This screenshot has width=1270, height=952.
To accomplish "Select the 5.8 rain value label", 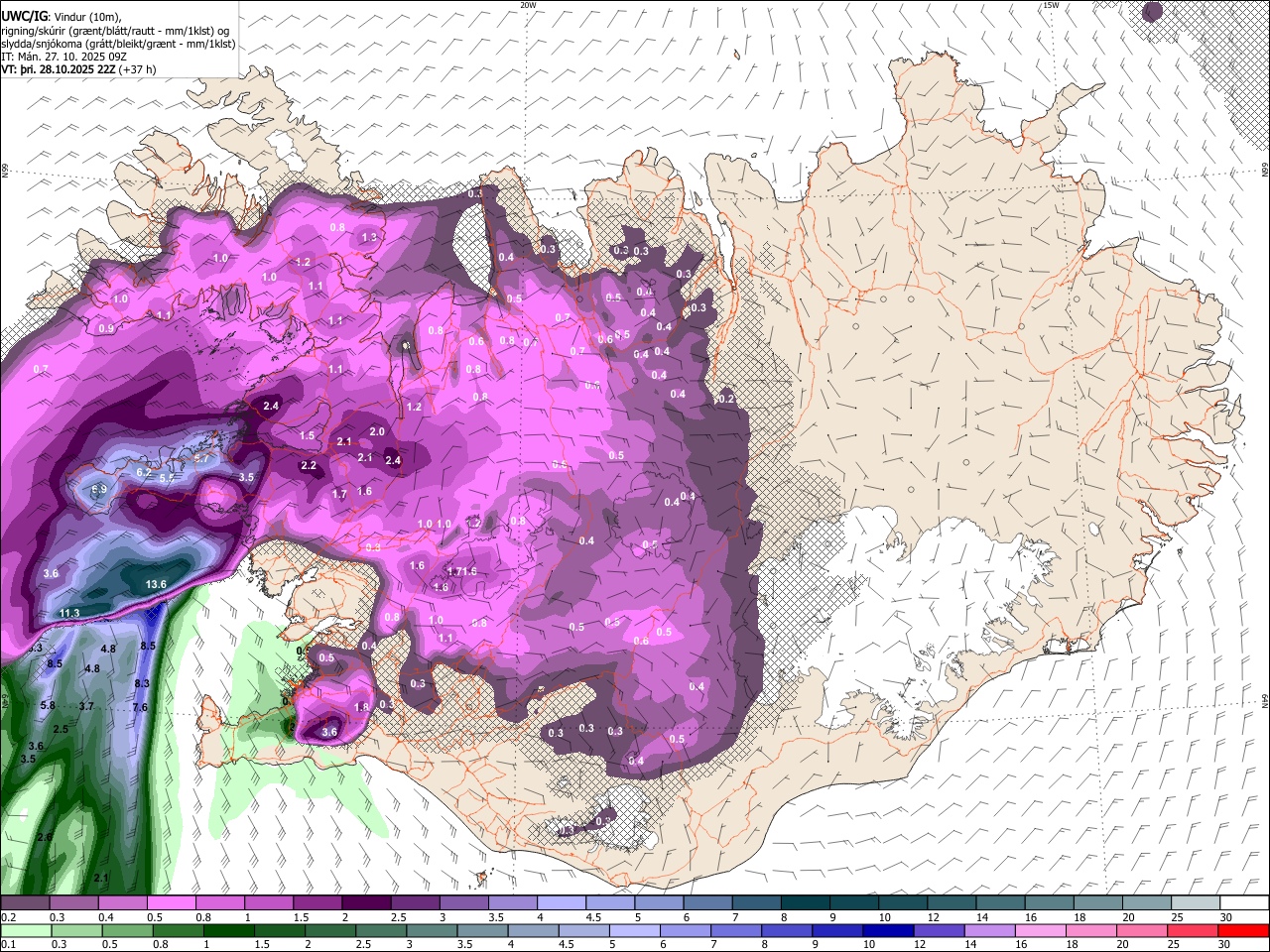I will (x=48, y=706).
